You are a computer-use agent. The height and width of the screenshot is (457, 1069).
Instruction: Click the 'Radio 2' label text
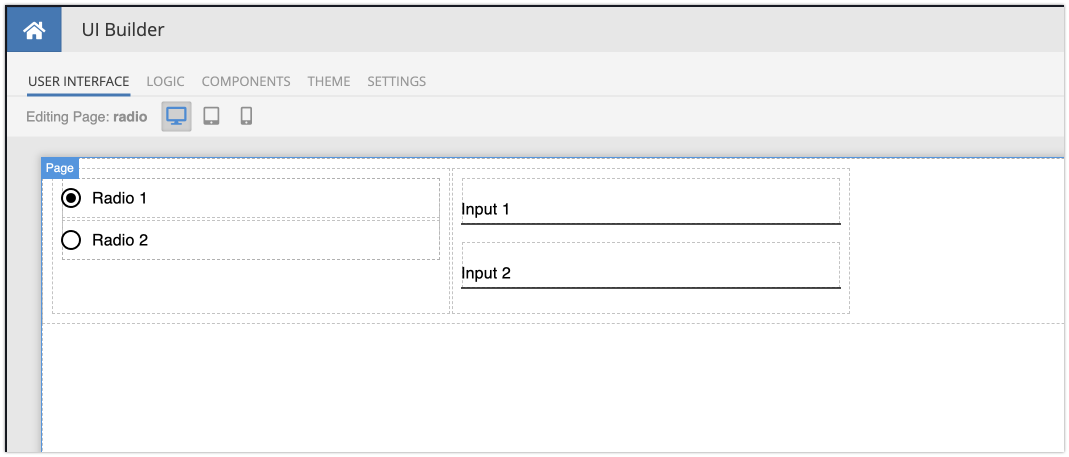(119, 240)
